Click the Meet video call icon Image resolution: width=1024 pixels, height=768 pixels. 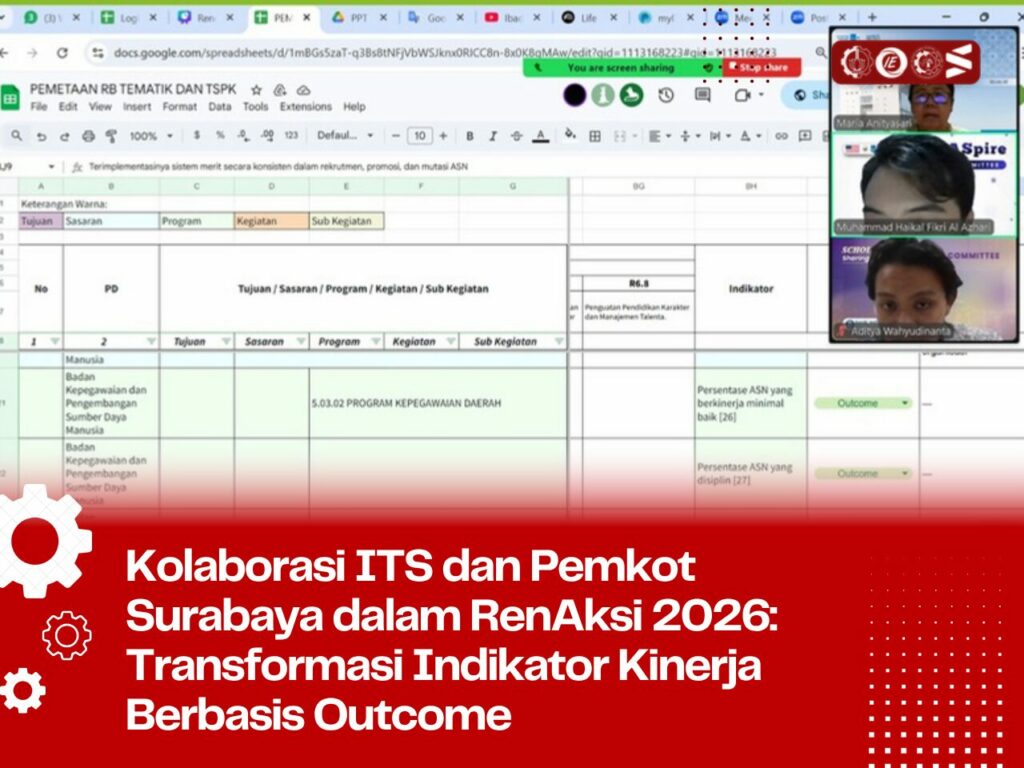pyautogui.click(x=743, y=96)
